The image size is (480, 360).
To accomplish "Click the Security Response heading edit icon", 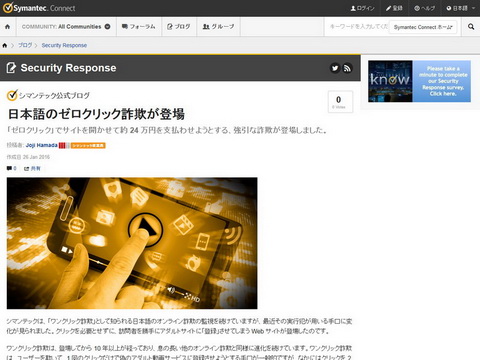I will point(11,68).
